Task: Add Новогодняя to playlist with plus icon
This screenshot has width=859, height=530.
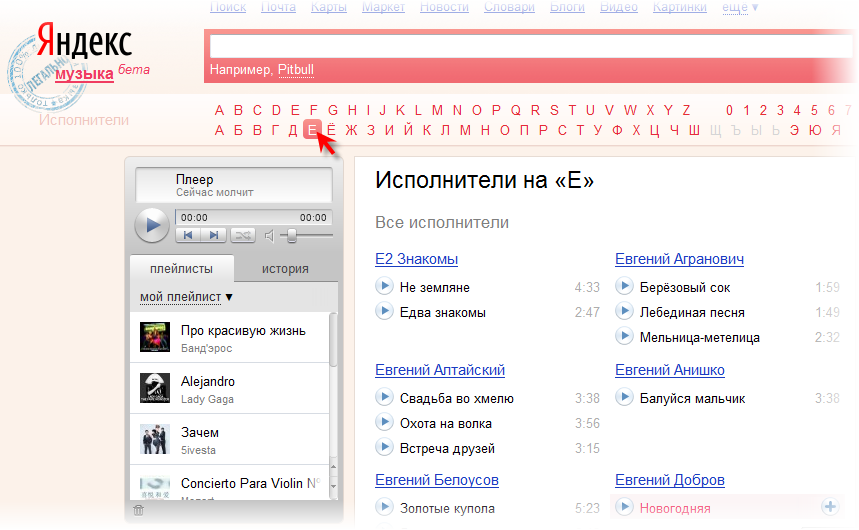Action: pos(830,507)
